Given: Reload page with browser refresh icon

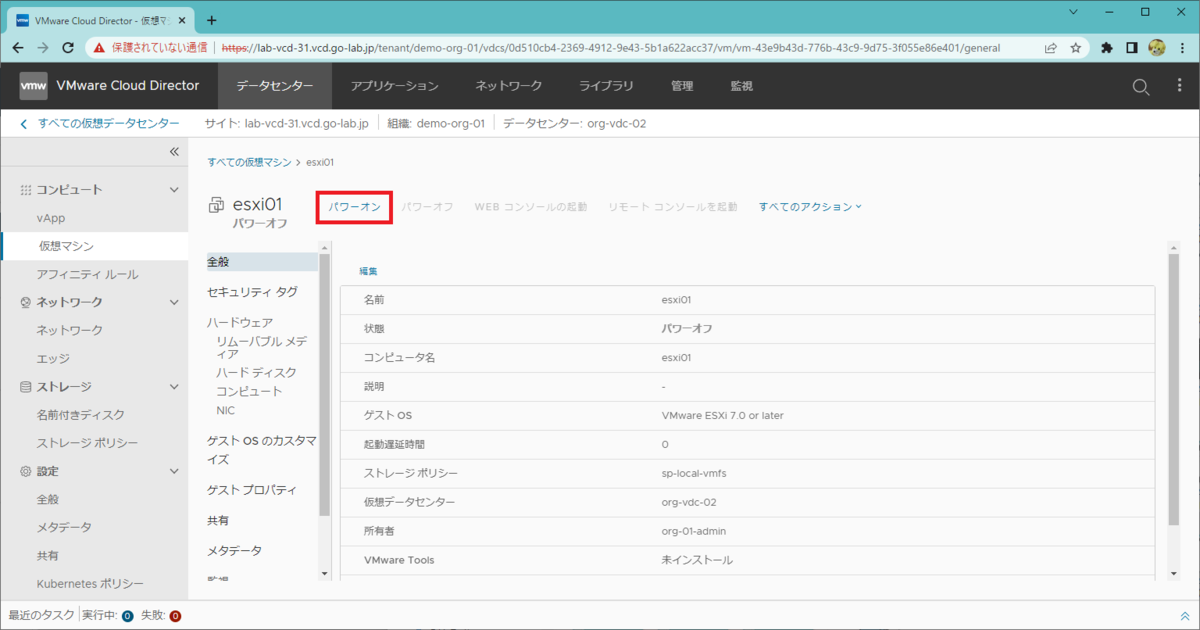Looking at the screenshot, I should [x=68, y=47].
